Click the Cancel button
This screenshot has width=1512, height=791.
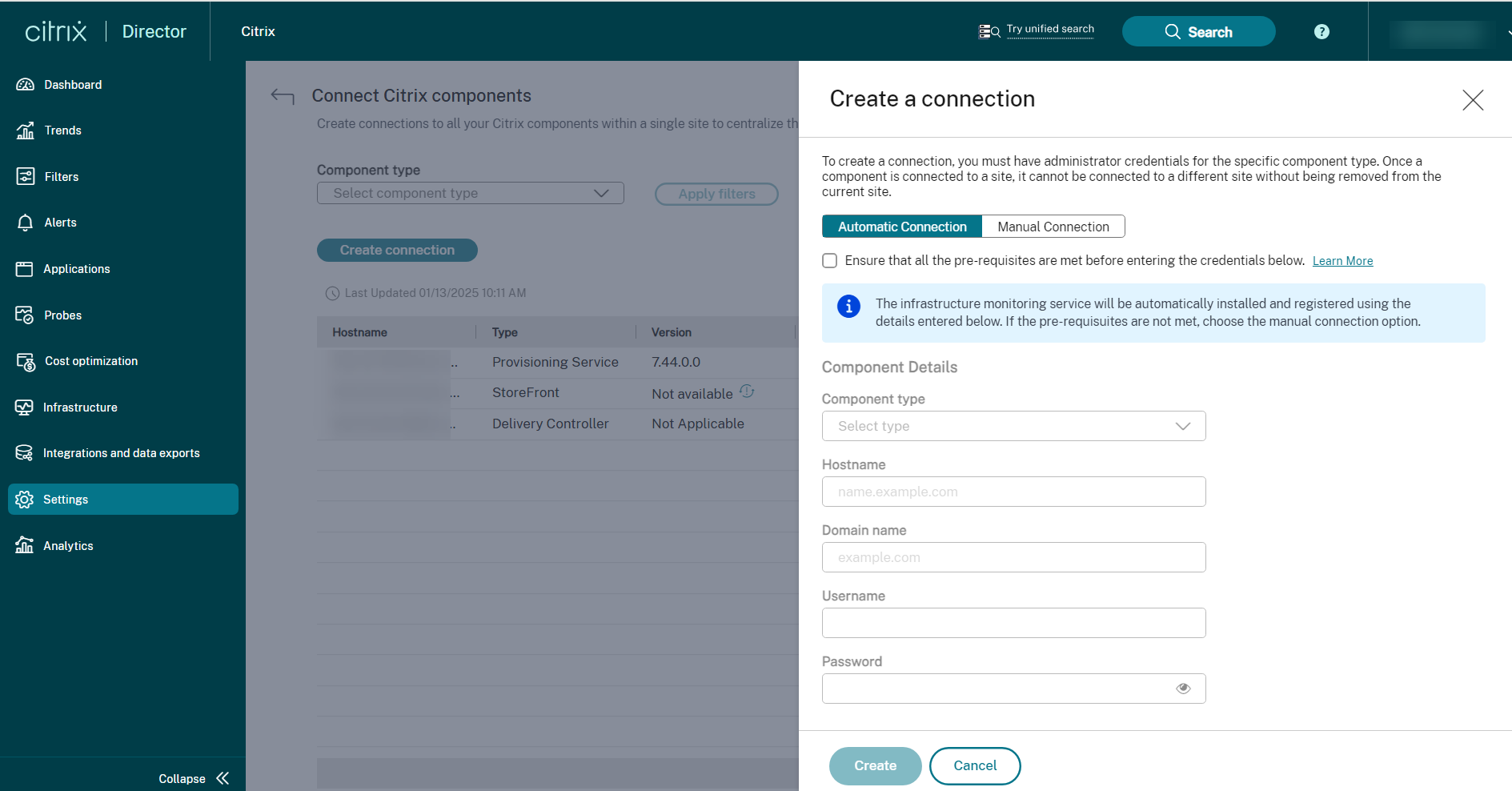tap(974, 765)
